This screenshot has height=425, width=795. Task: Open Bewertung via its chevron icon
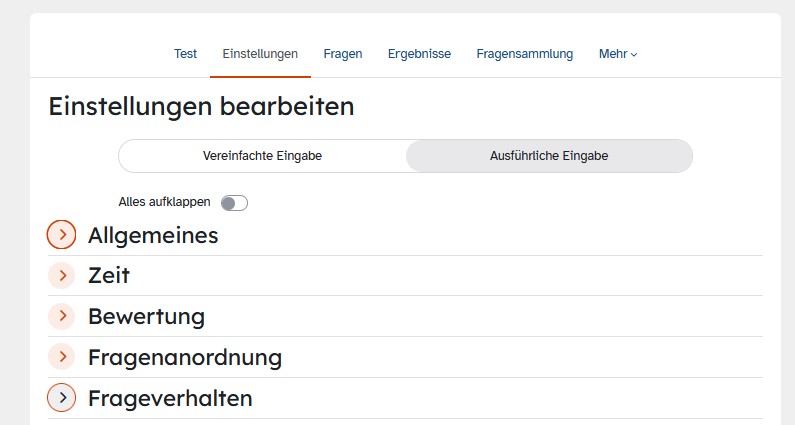pyautogui.click(x=61, y=316)
